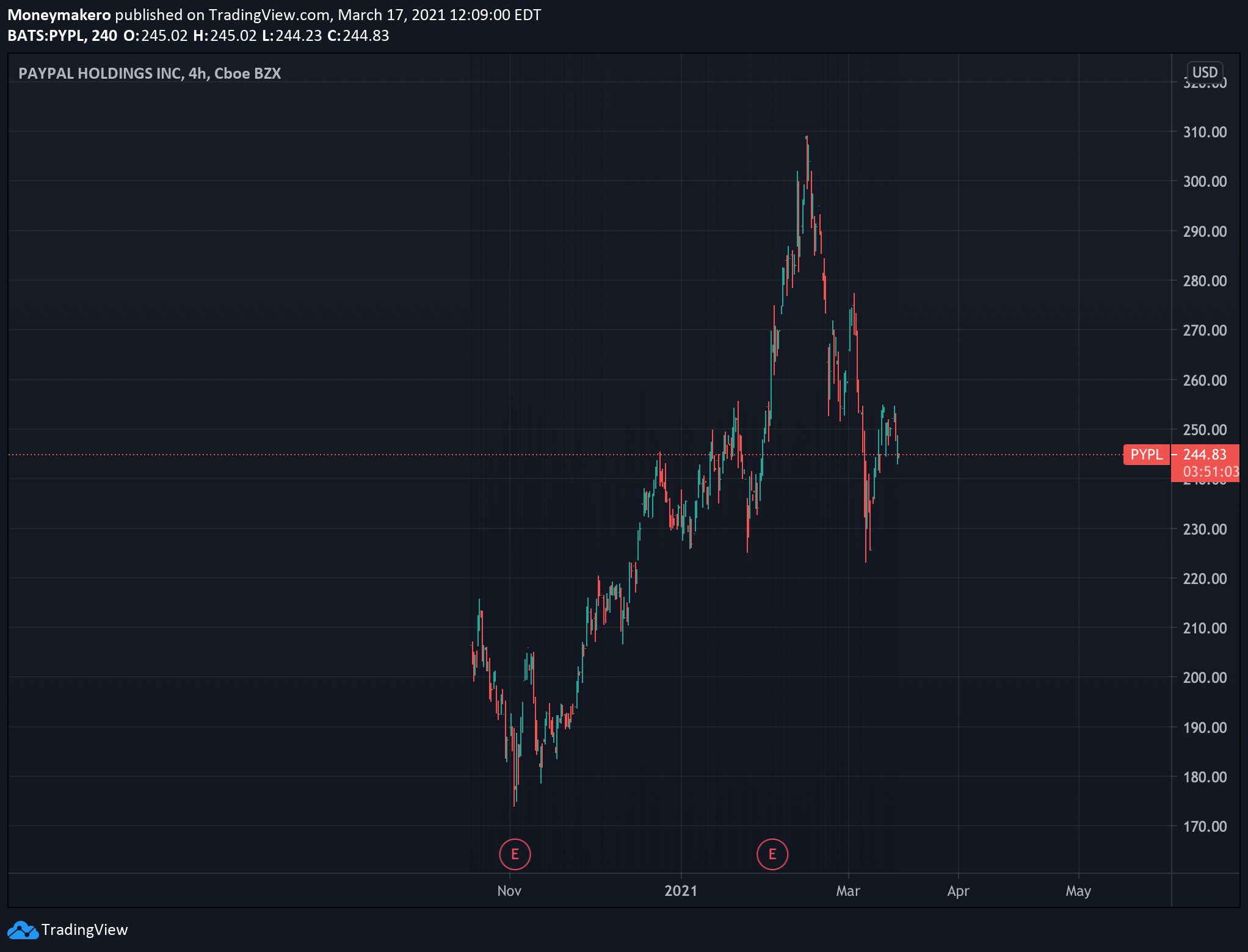Open the USD currency selector
The width and height of the screenshot is (1248, 952).
click(1205, 73)
